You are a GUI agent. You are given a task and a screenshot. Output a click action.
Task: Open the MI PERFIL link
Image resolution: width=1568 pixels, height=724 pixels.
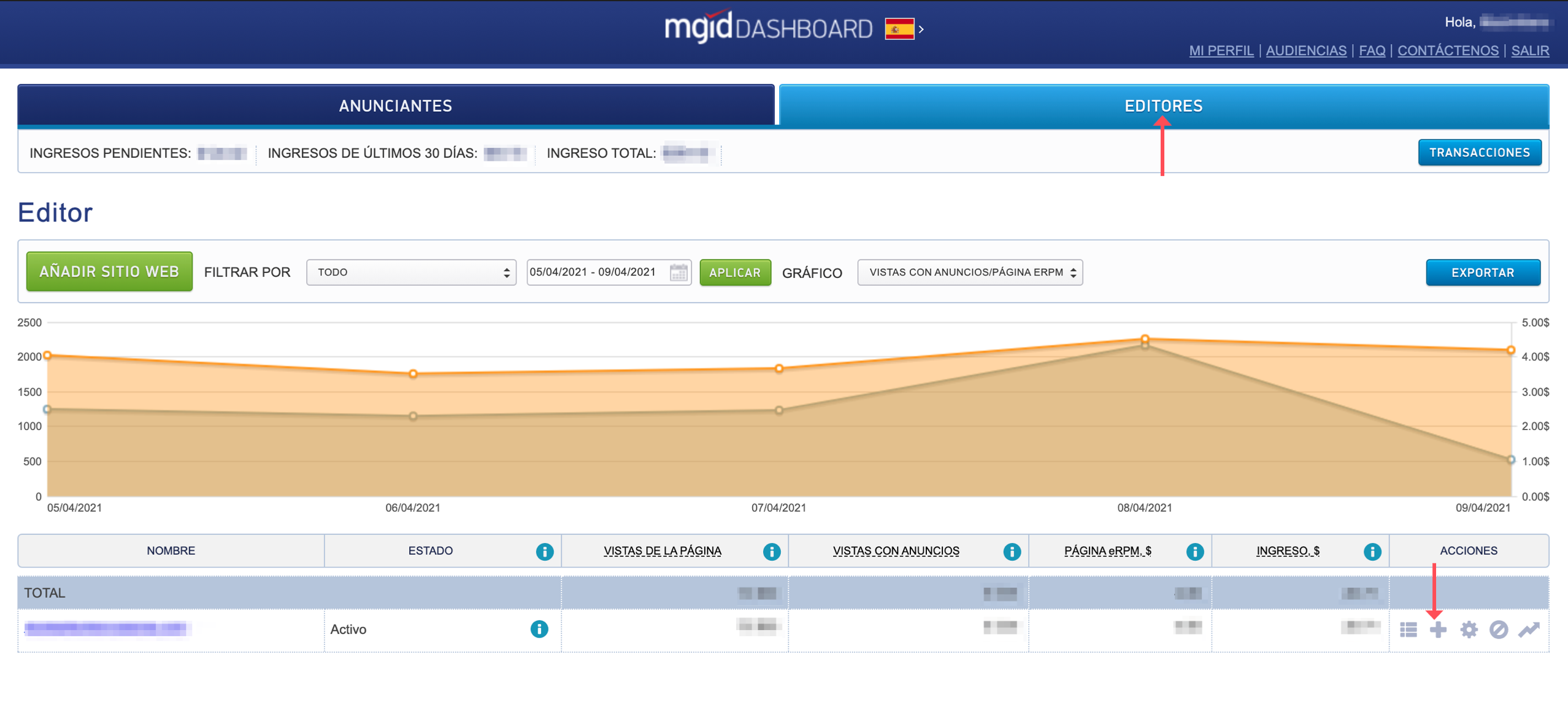tap(1221, 50)
